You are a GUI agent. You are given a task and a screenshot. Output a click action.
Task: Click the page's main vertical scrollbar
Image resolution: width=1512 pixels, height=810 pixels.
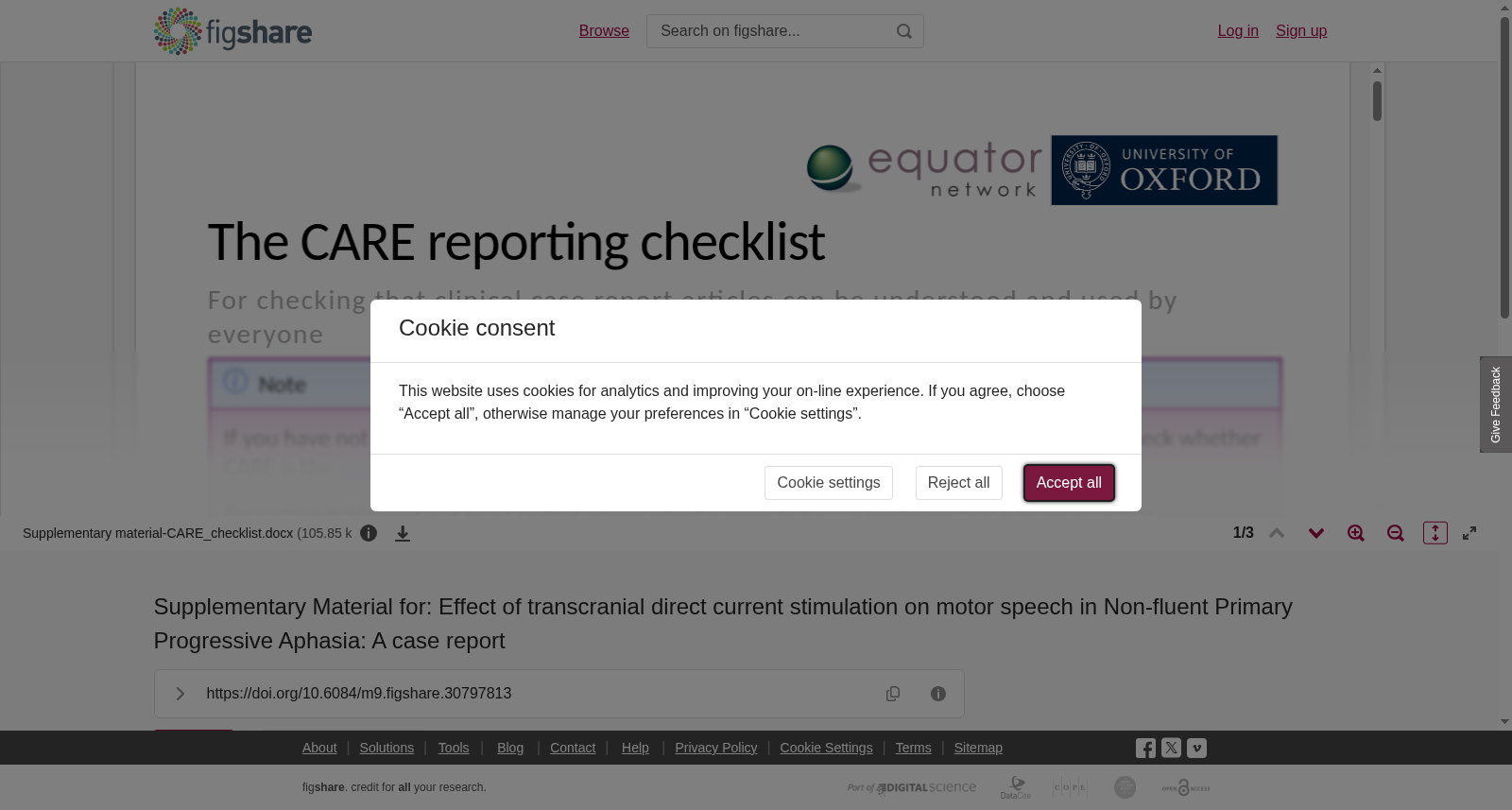(1504, 167)
